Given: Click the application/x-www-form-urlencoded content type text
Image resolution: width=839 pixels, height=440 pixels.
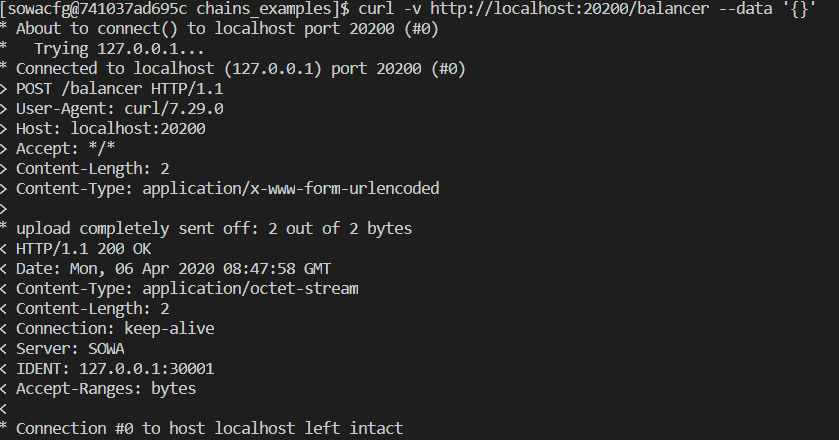Looking at the screenshot, I should pyautogui.click(x=291, y=188).
